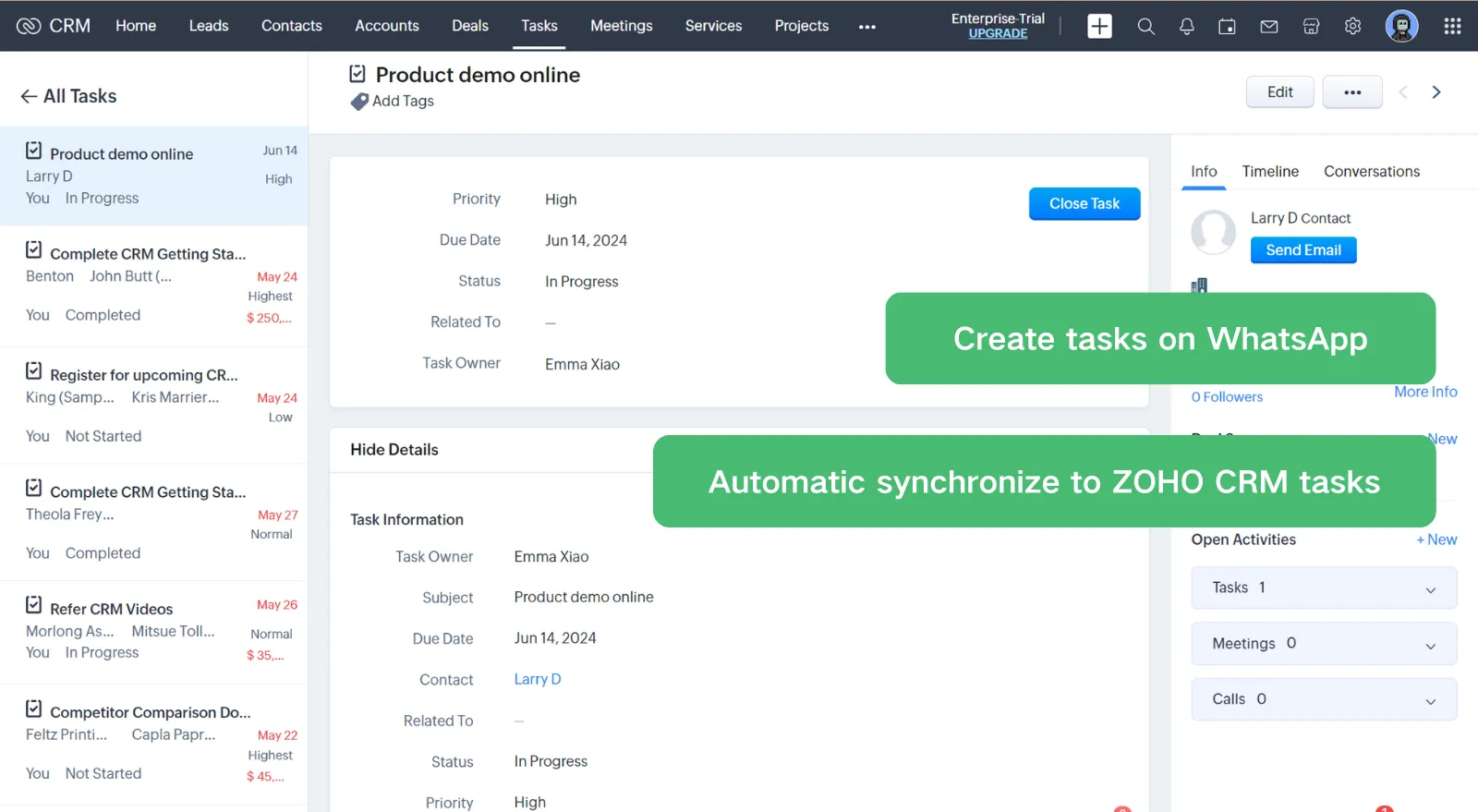The height and width of the screenshot is (812, 1478).
Task: Expand the Tasks open activities section
Action: click(x=1430, y=589)
